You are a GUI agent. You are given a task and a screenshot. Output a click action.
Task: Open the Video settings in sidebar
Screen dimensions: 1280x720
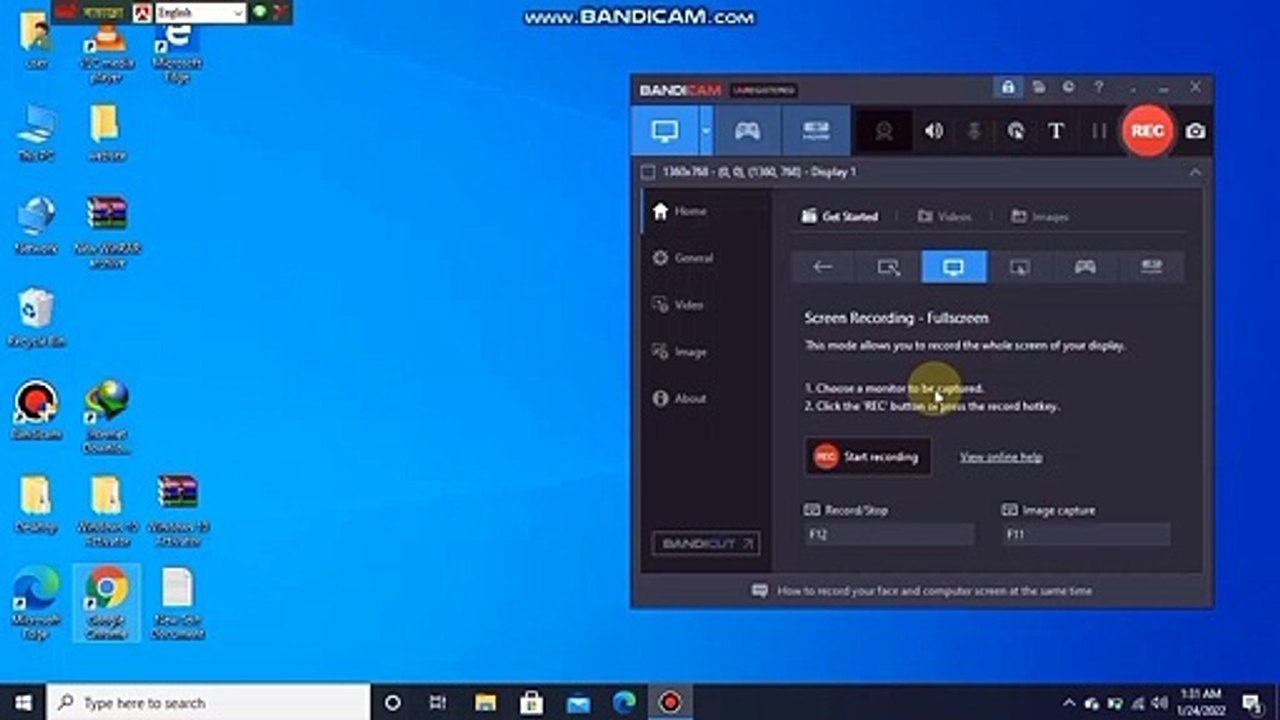click(x=704, y=305)
